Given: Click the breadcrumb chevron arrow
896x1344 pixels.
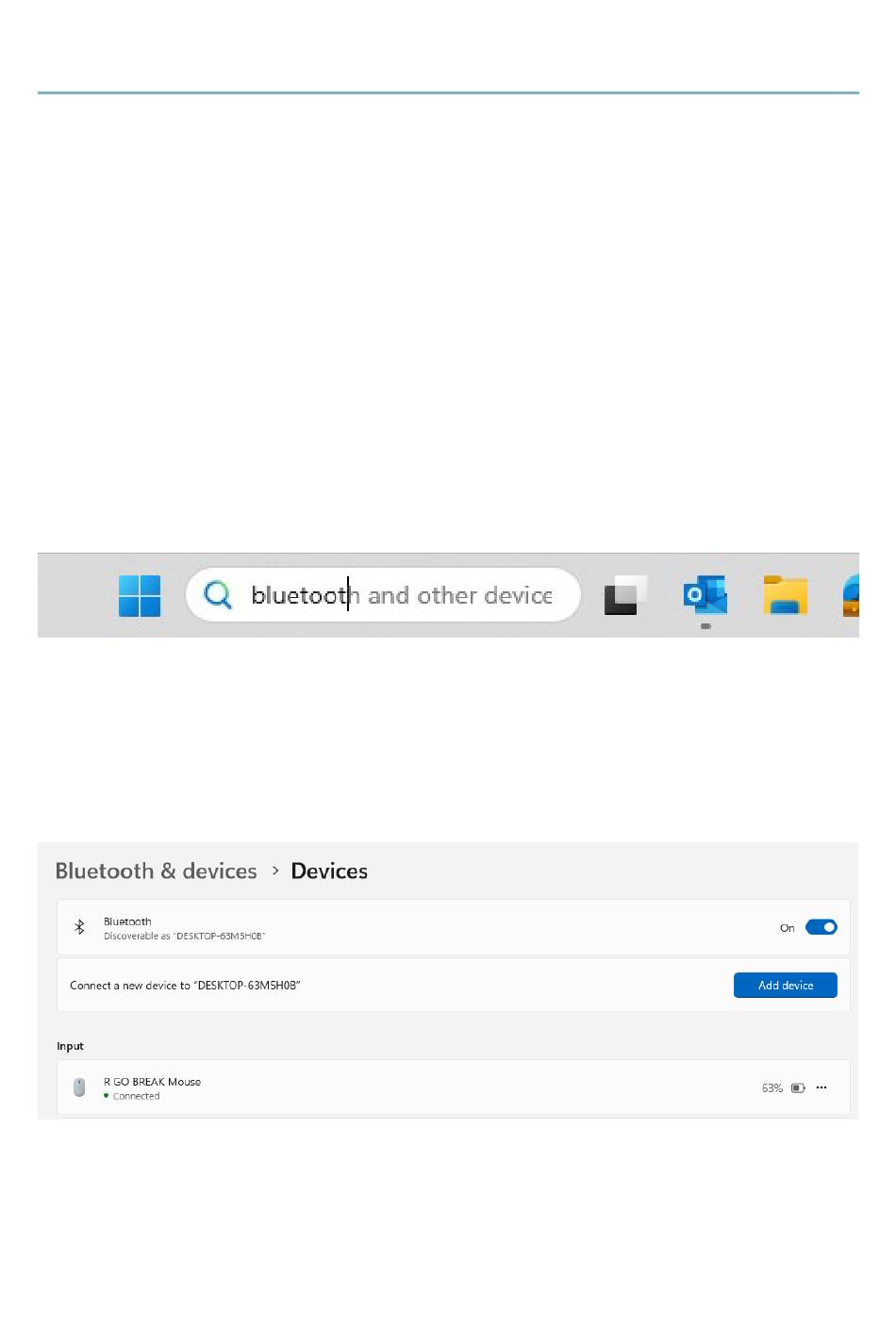Looking at the screenshot, I should 275,871.
